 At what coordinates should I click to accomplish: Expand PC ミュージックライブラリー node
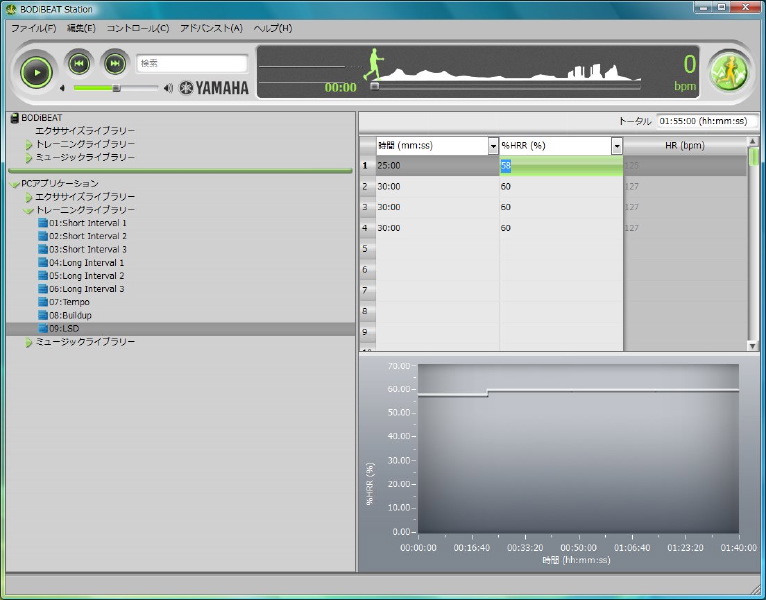[29, 343]
